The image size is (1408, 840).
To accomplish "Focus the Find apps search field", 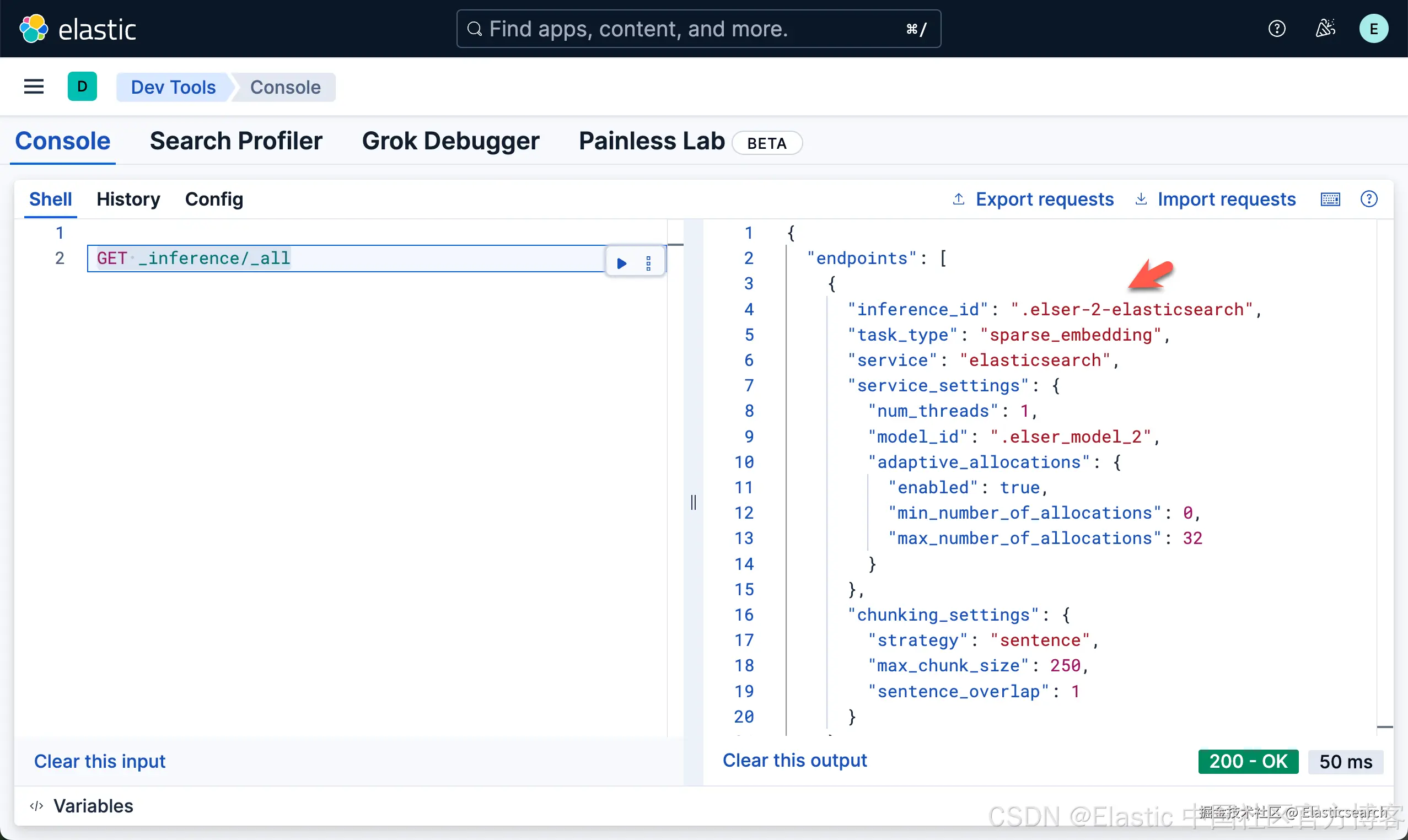I will [697, 29].
